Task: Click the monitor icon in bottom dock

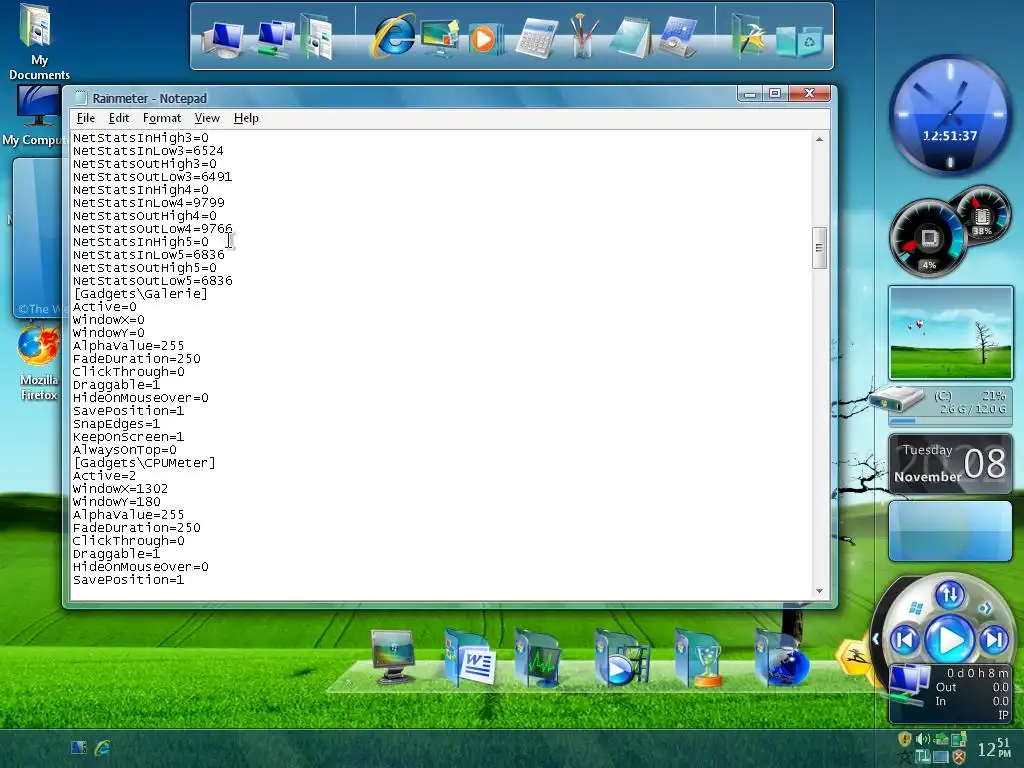Action: [391, 657]
